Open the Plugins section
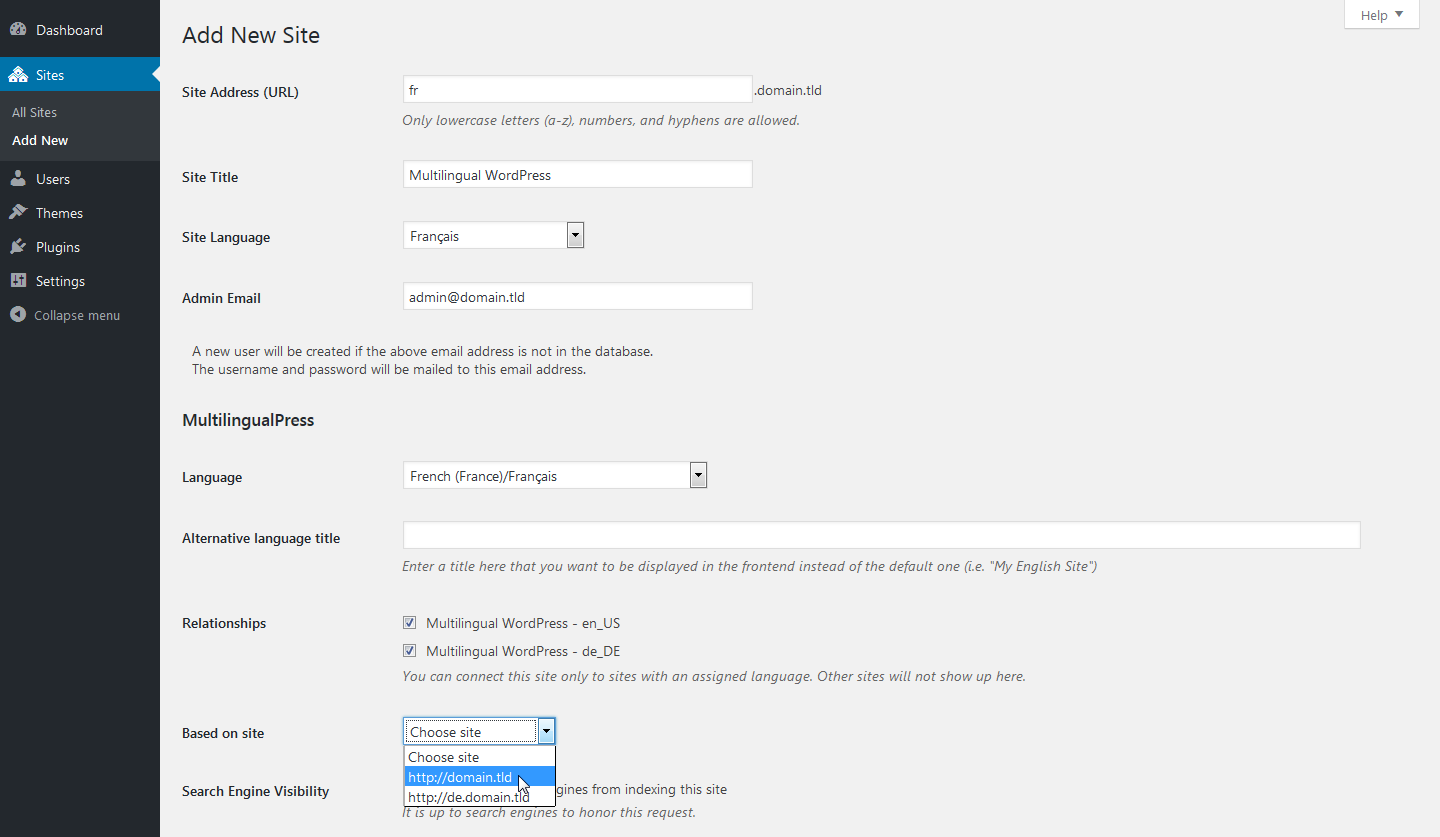This screenshot has height=837, width=1440. click(x=57, y=246)
